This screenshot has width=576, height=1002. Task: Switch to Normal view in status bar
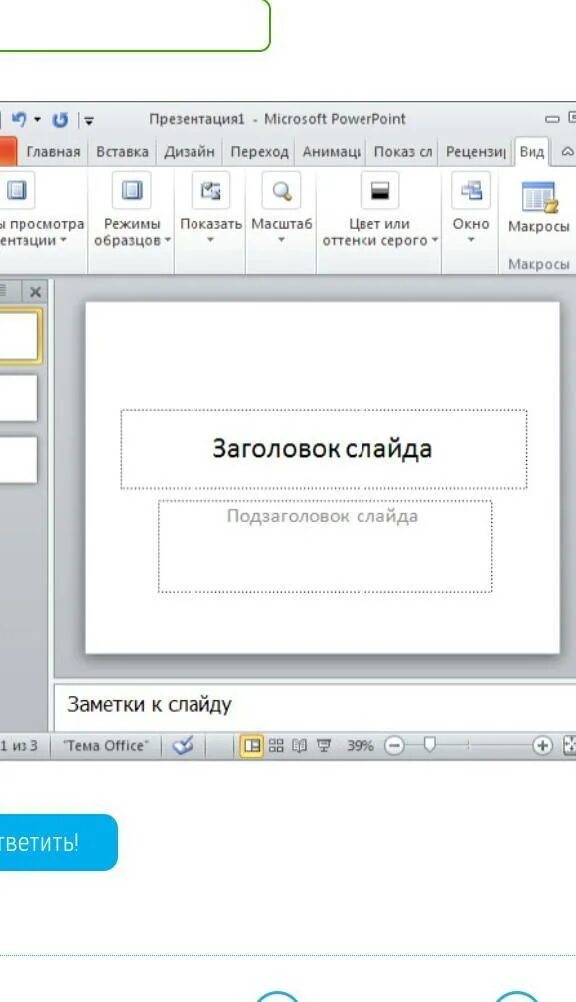[252, 746]
